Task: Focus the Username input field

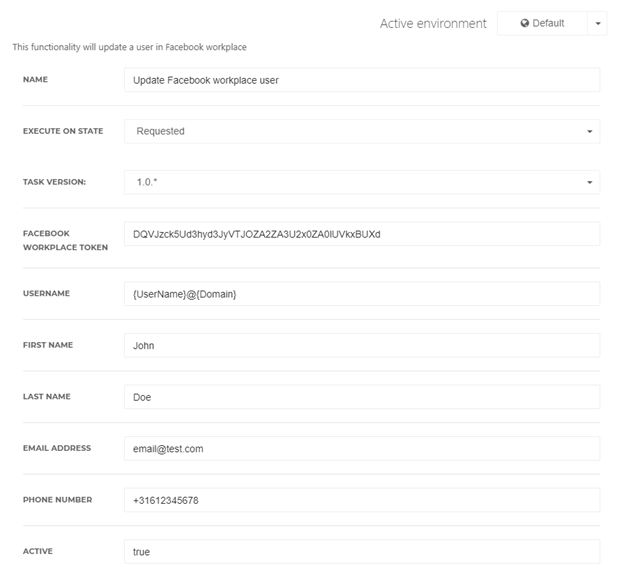Action: [x=362, y=294]
